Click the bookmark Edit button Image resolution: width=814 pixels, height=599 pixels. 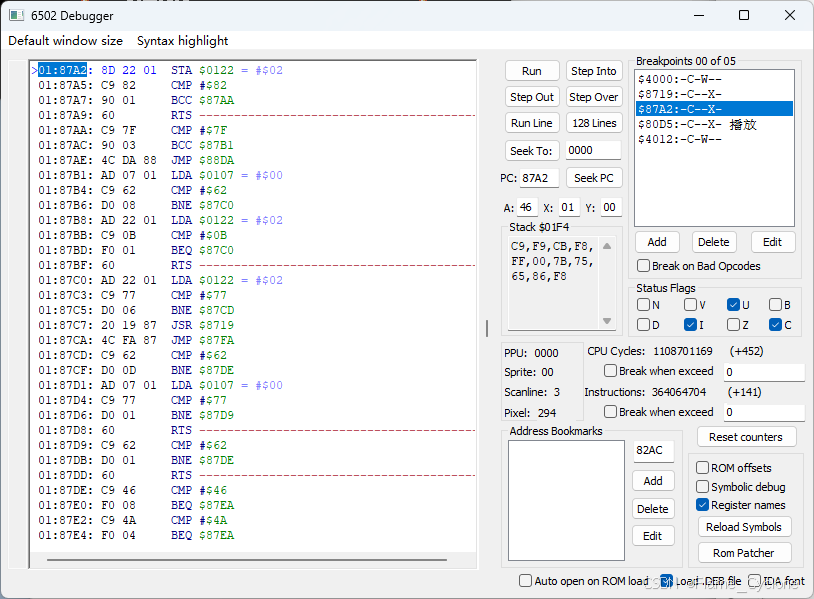[x=653, y=536]
